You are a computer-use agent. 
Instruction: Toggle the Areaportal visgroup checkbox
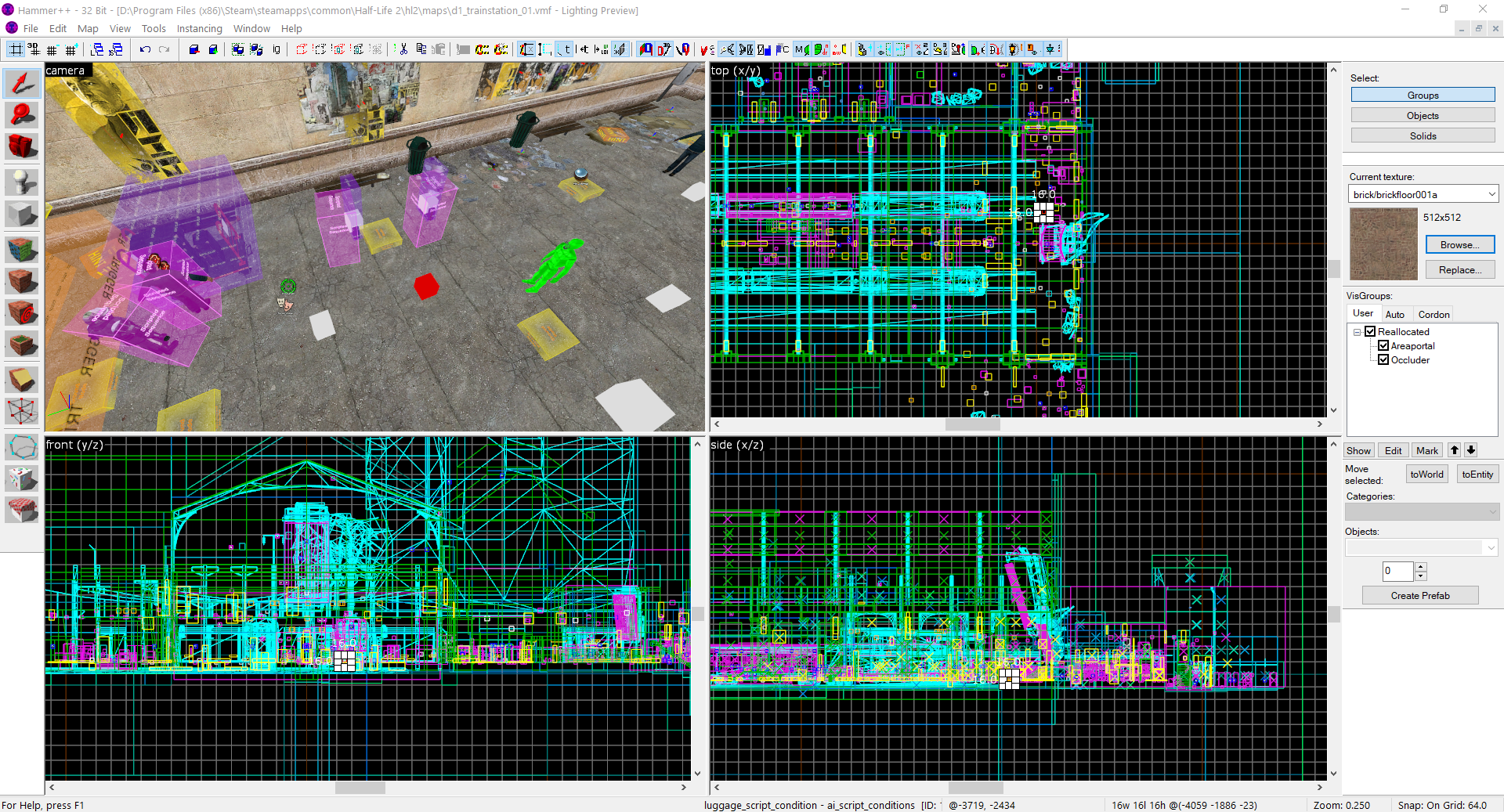[x=1383, y=345]
